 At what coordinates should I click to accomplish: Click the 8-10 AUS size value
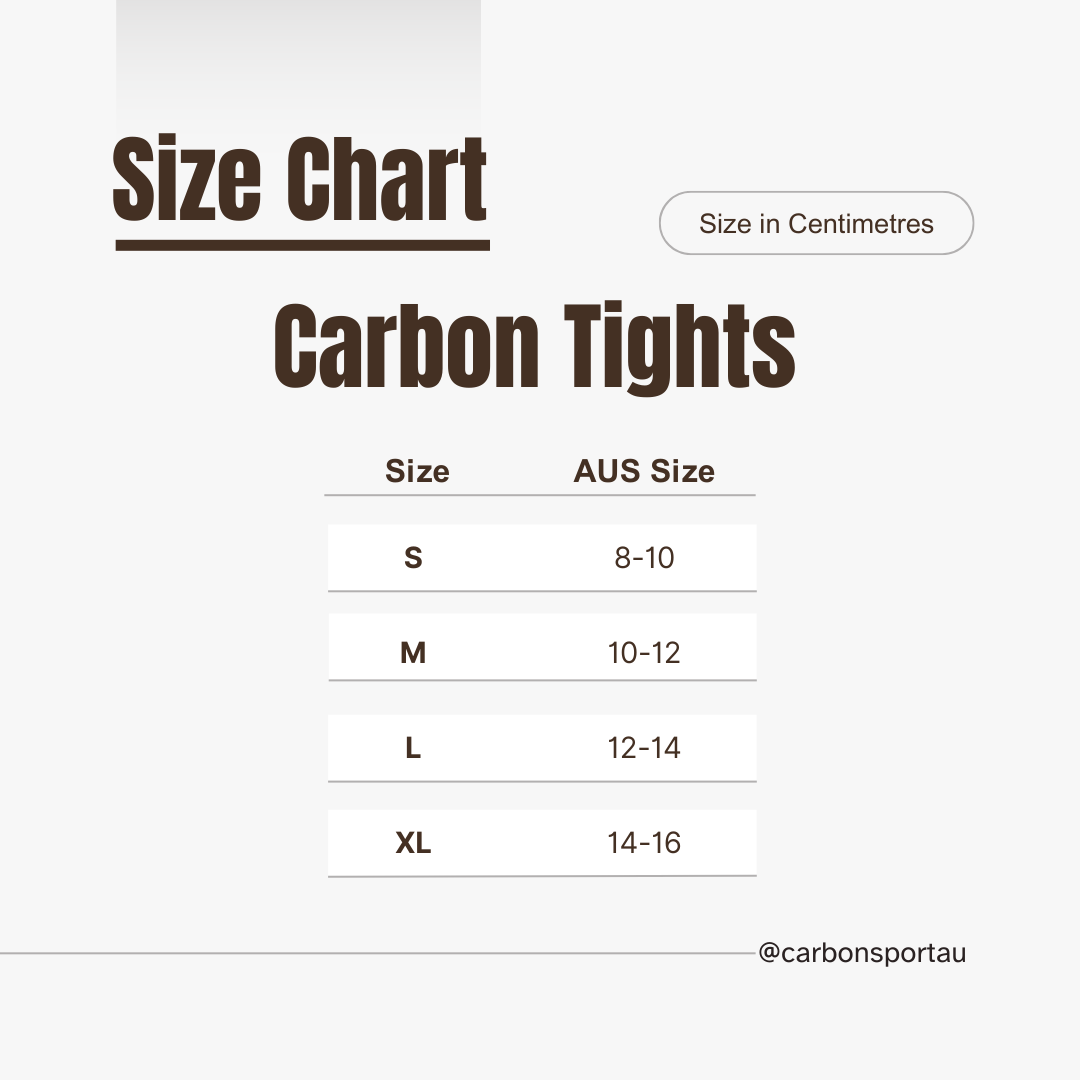[x=644, y=558]
